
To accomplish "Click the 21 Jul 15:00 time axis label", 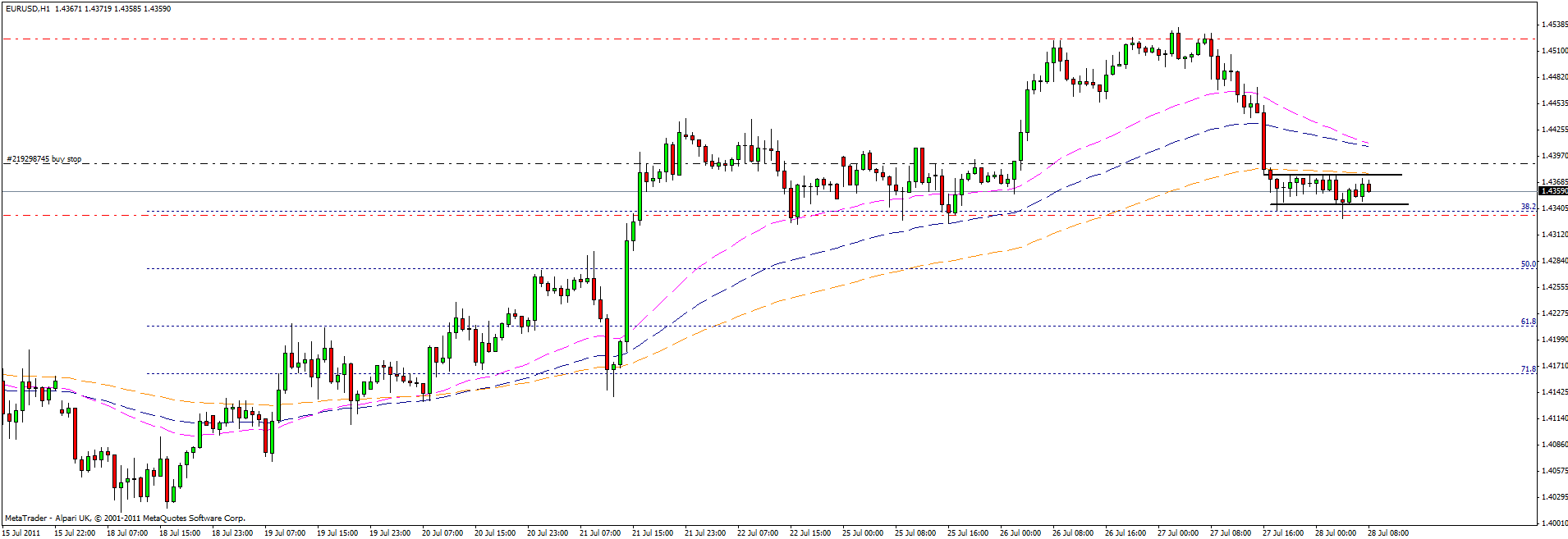I will tap(653, 533).
